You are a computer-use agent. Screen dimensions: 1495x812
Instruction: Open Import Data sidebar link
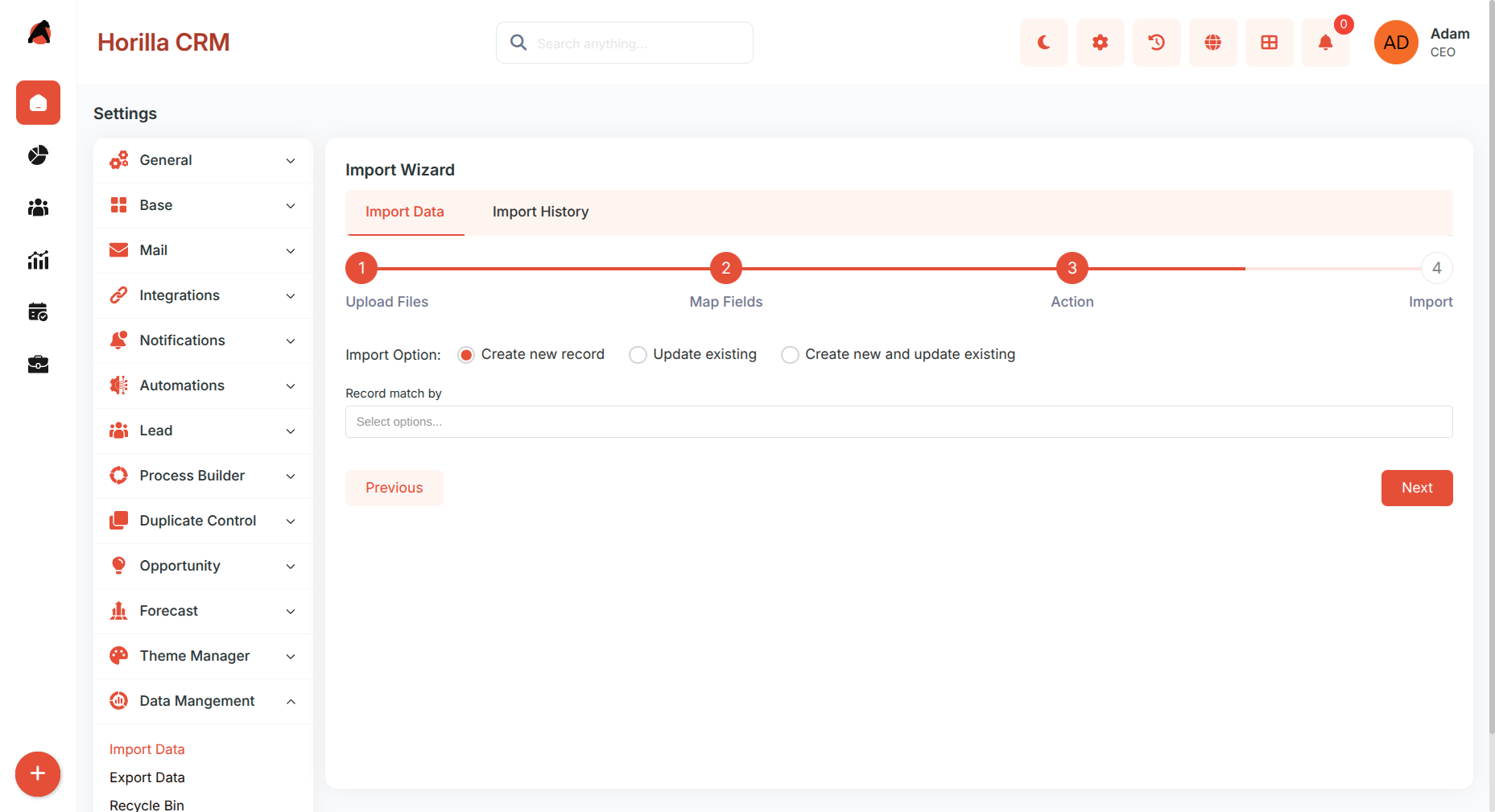click(147, 749)
